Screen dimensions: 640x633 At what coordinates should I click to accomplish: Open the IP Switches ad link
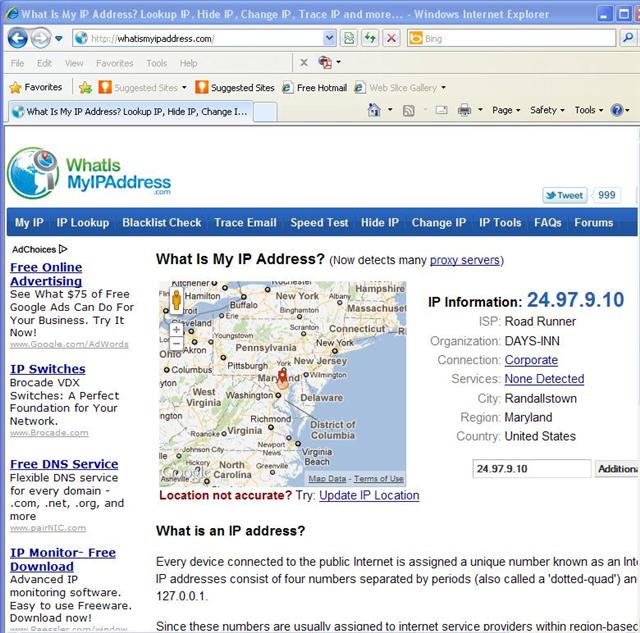pos(48,369)
